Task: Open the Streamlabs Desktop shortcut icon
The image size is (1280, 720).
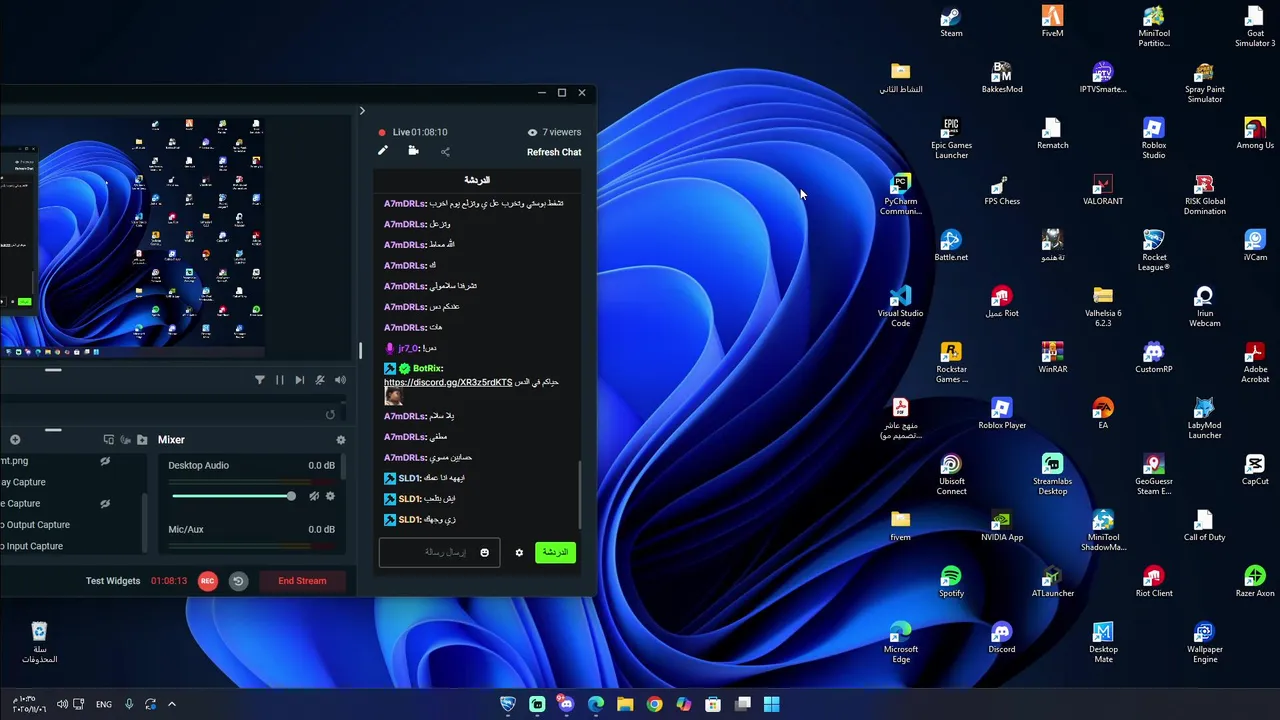Action: [x=1052, y=475]
